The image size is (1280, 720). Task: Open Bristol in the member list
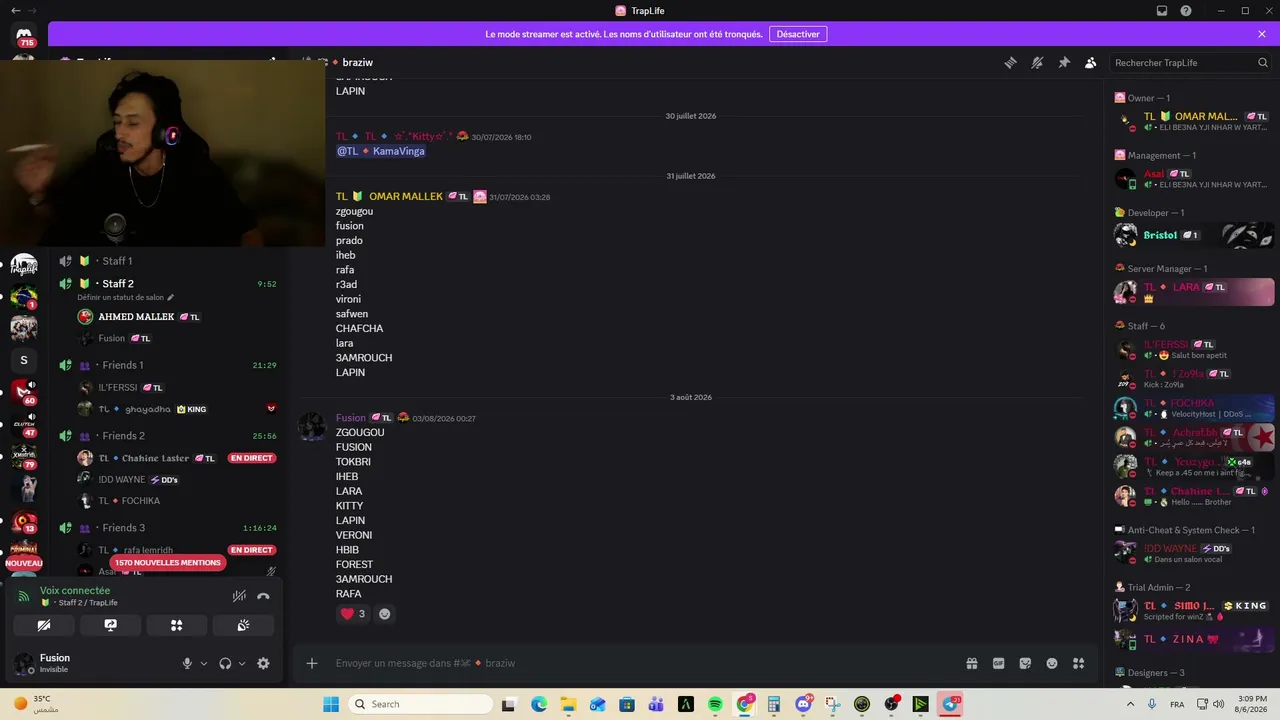(x=1194, y=236)
